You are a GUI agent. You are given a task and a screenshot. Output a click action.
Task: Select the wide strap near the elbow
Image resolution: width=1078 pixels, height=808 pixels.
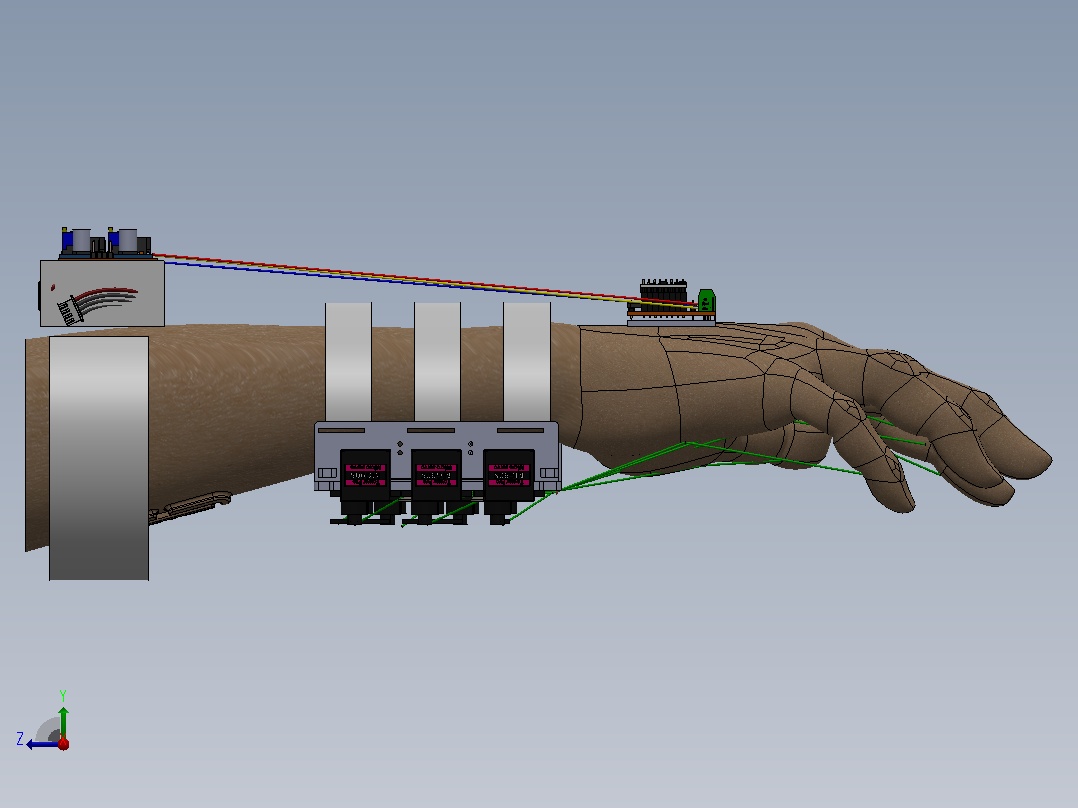[x=99, y=458]
